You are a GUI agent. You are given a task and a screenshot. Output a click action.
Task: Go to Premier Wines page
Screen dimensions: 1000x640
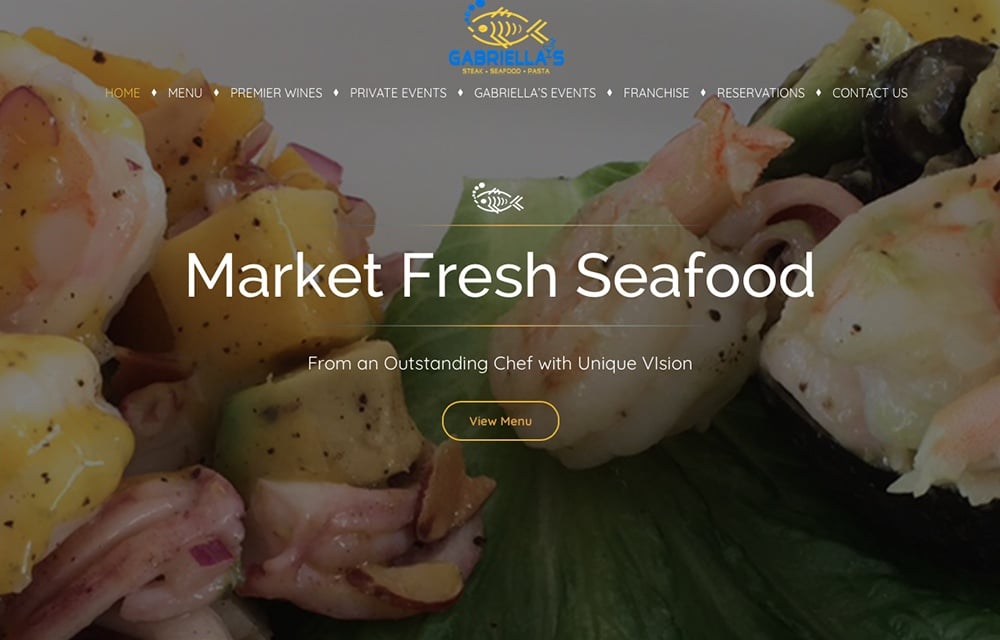(276, 93)
